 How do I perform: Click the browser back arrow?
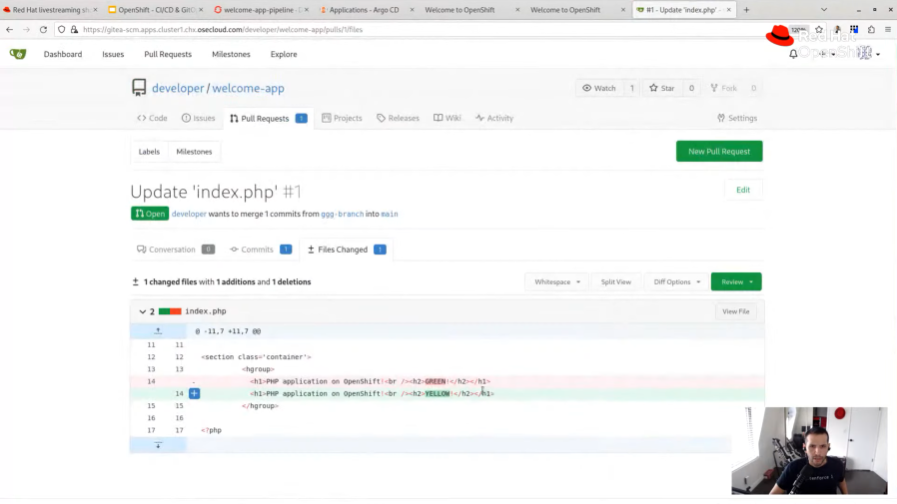[10, 29]
